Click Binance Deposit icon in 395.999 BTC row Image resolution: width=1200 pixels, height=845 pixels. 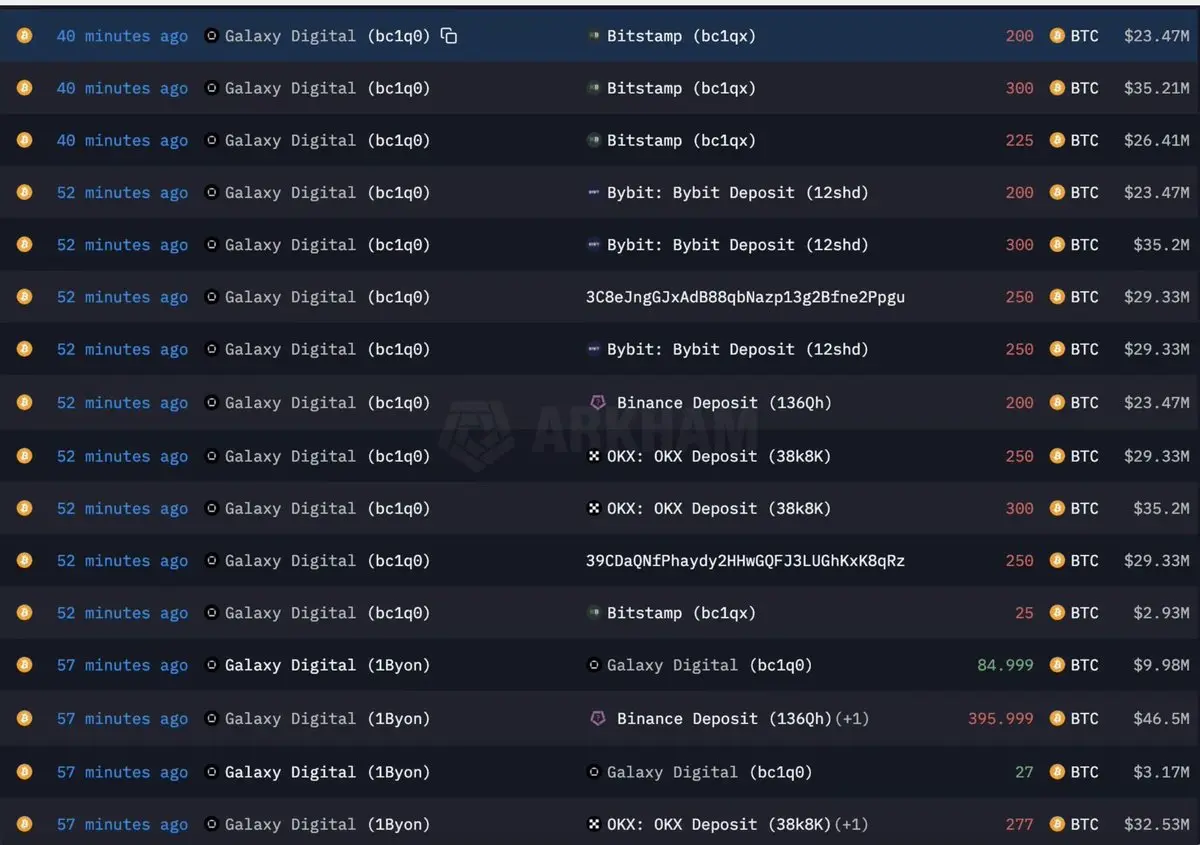[598, 718]
